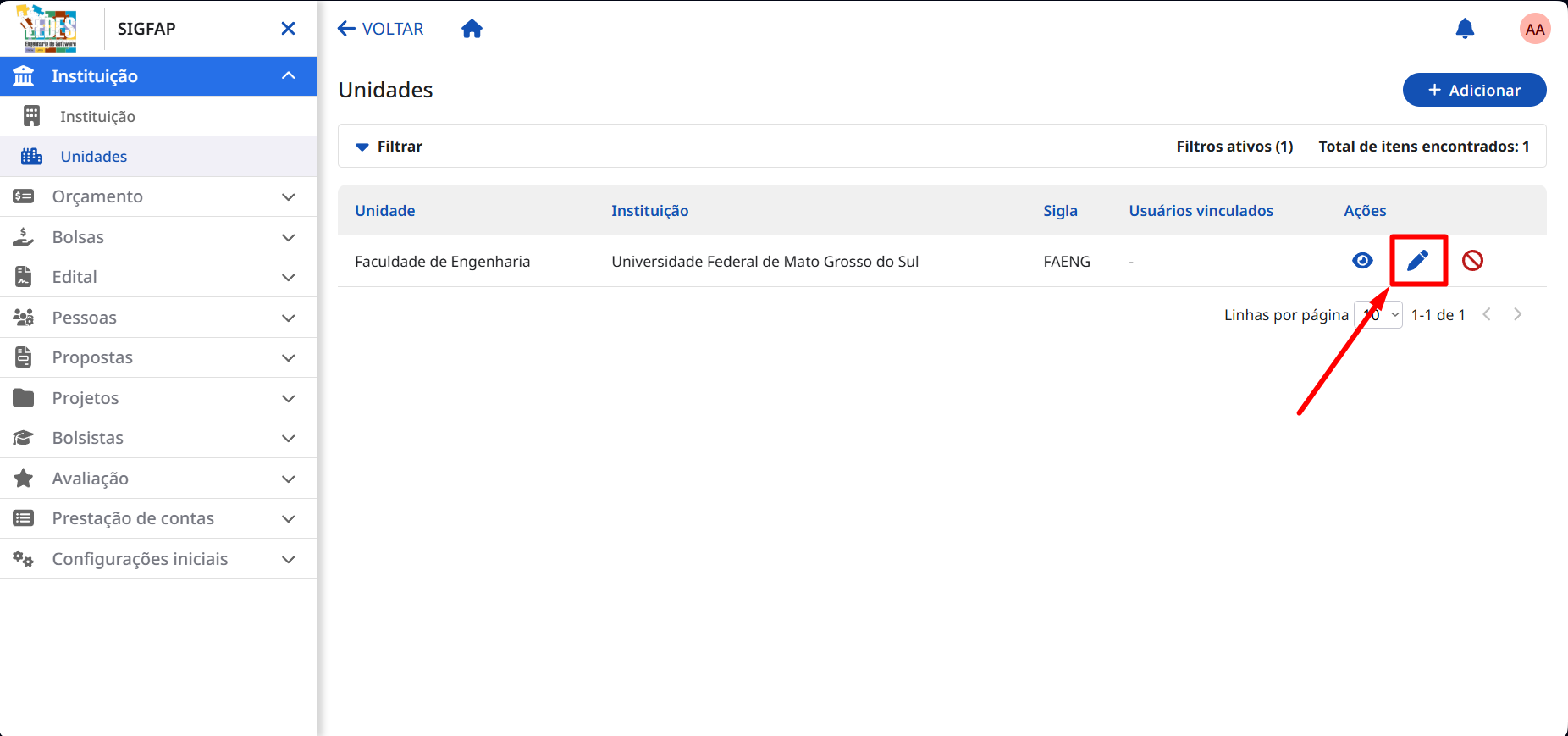Click the Faculdade de Engenharia cell
The width and height of the screenshot is (1568, 736).
[442, 262]
